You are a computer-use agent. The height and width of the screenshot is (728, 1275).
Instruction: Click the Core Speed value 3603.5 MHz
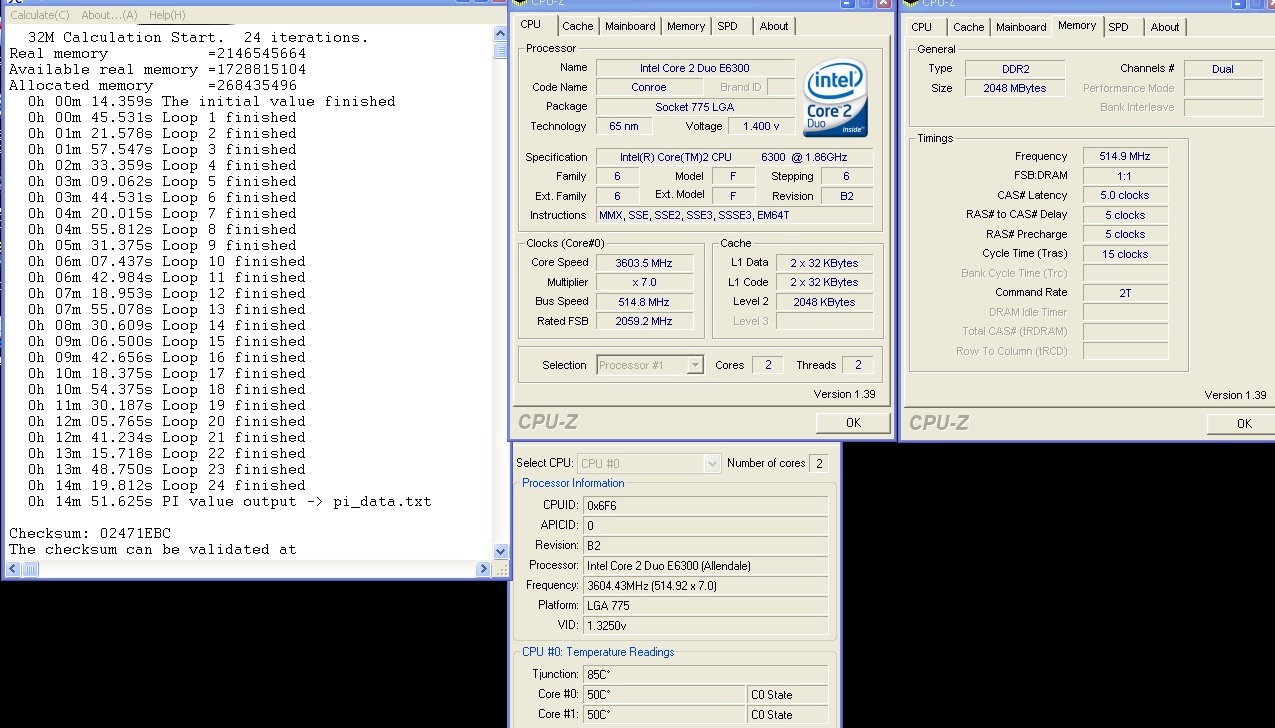[x=645, y=263]
